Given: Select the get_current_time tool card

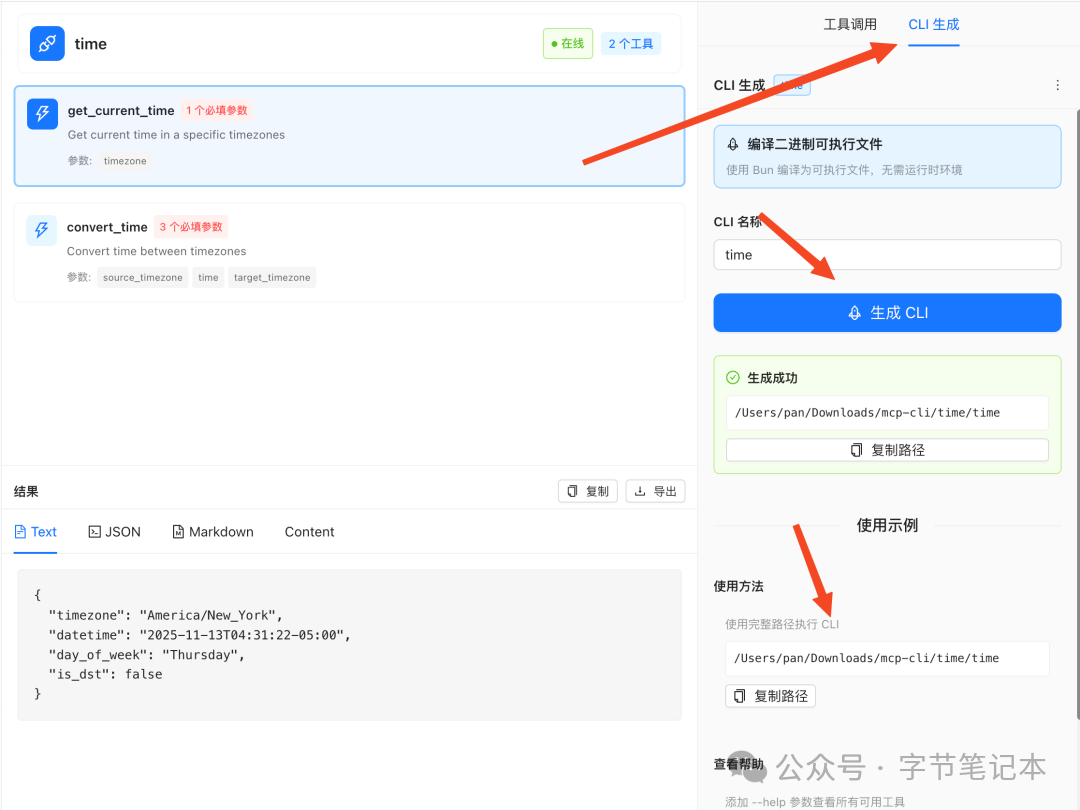Looking at the screenshot, I should pyautogui.click(x=349, y=136).
